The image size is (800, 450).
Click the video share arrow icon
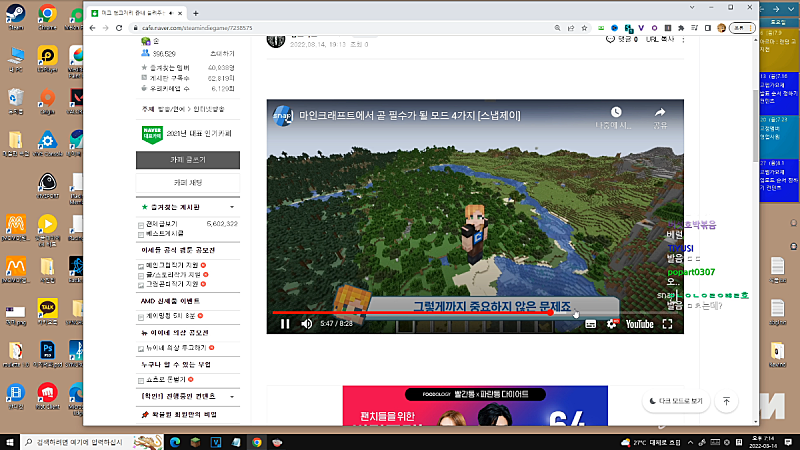(660, 114)
